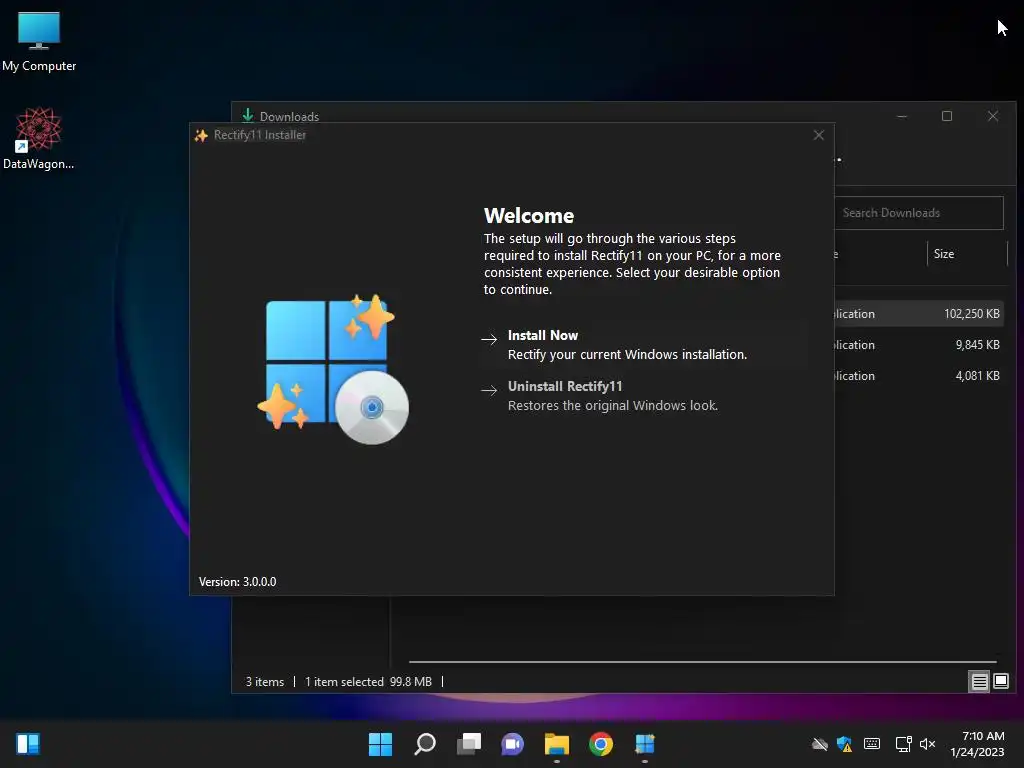Click touch keyboard tray icon

point(872,744)
